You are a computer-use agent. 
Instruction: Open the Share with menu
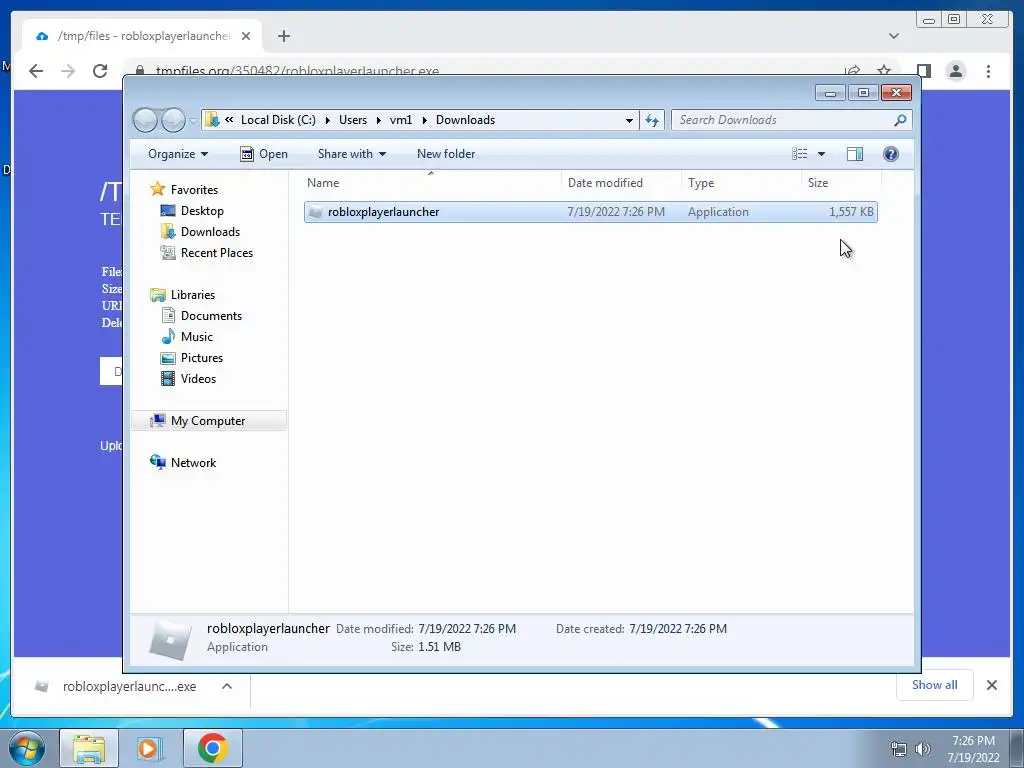[351, 154]
